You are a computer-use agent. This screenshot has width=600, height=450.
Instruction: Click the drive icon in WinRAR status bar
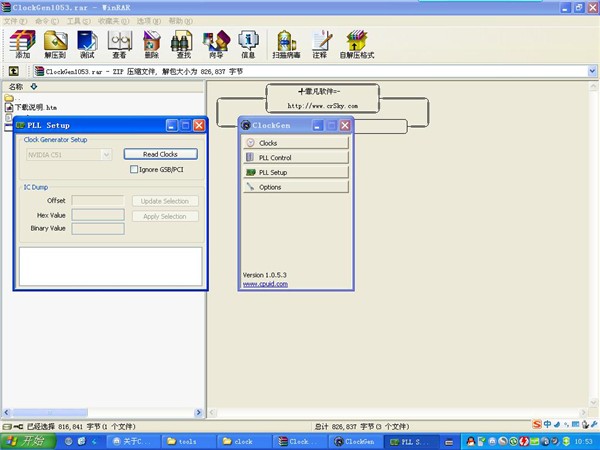[x=7, y=426]
